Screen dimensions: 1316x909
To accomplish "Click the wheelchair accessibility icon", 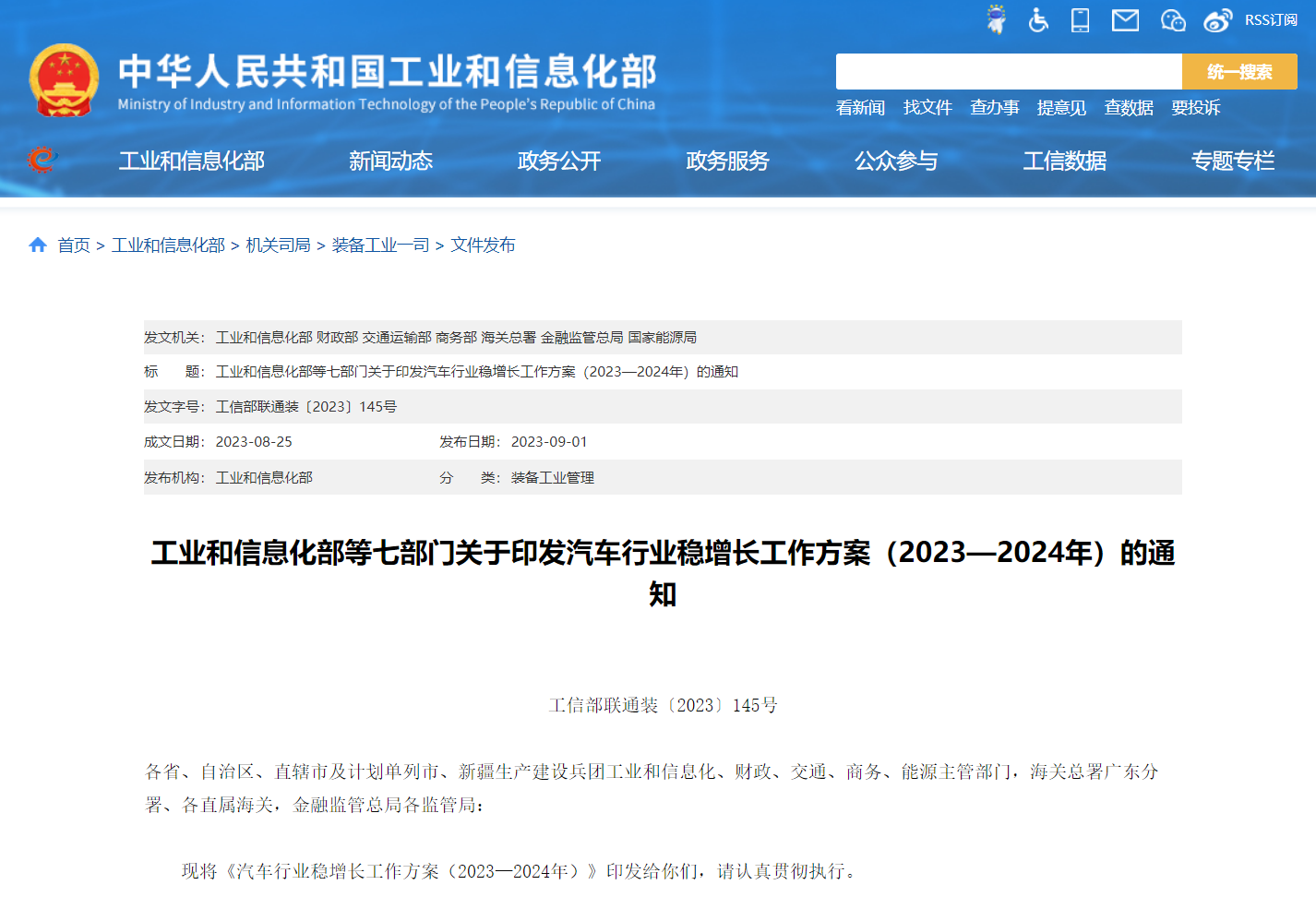I will [1038, 19].
